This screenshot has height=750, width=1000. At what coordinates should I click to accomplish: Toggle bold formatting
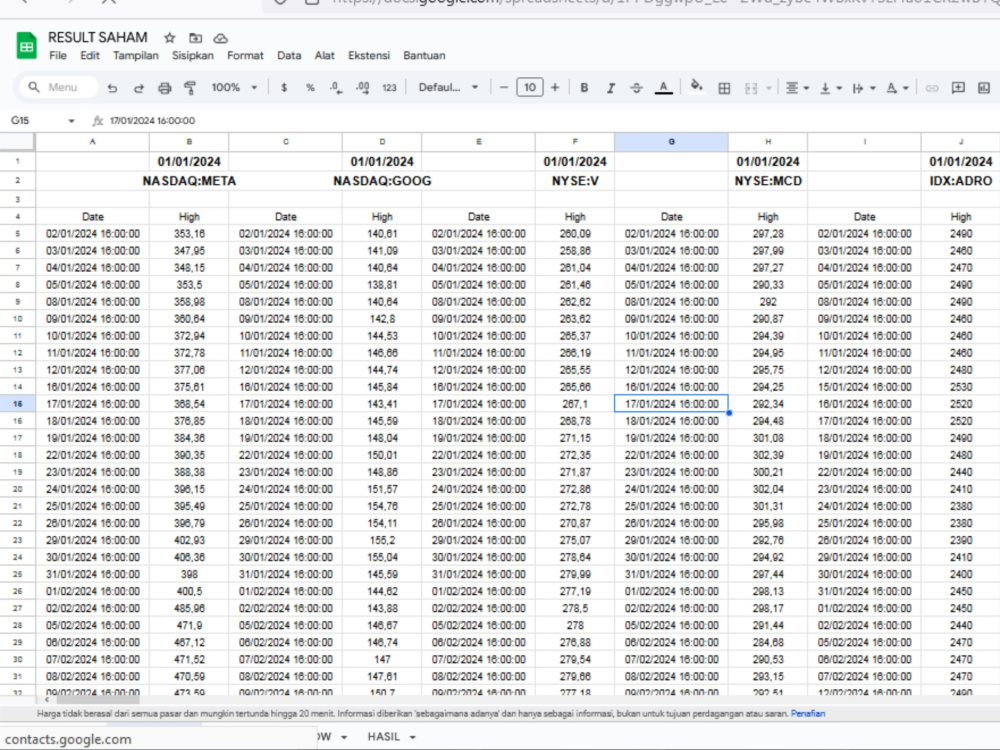coord(584,88)
